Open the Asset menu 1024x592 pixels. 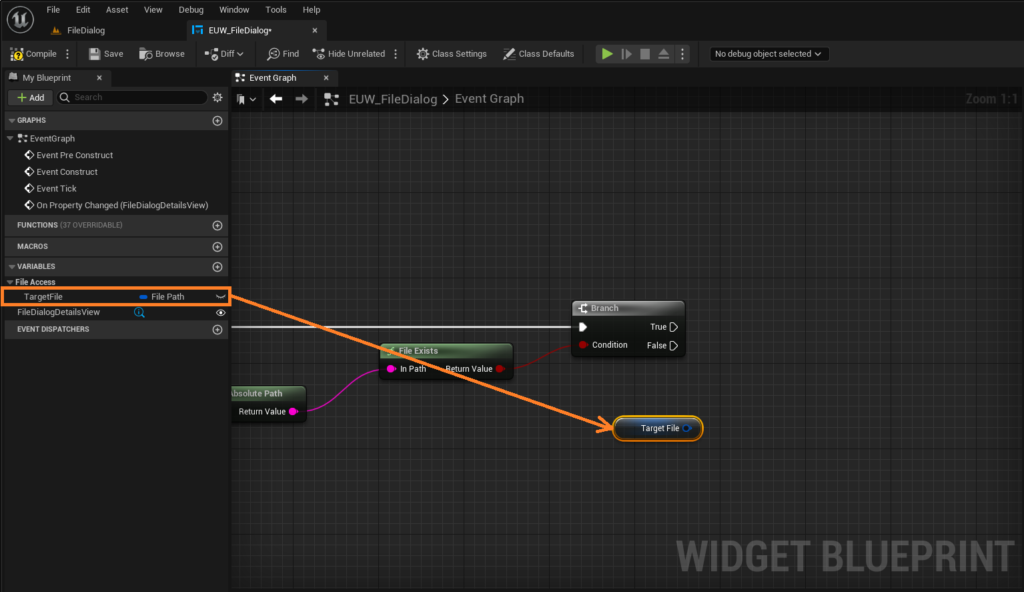[117, 10]
